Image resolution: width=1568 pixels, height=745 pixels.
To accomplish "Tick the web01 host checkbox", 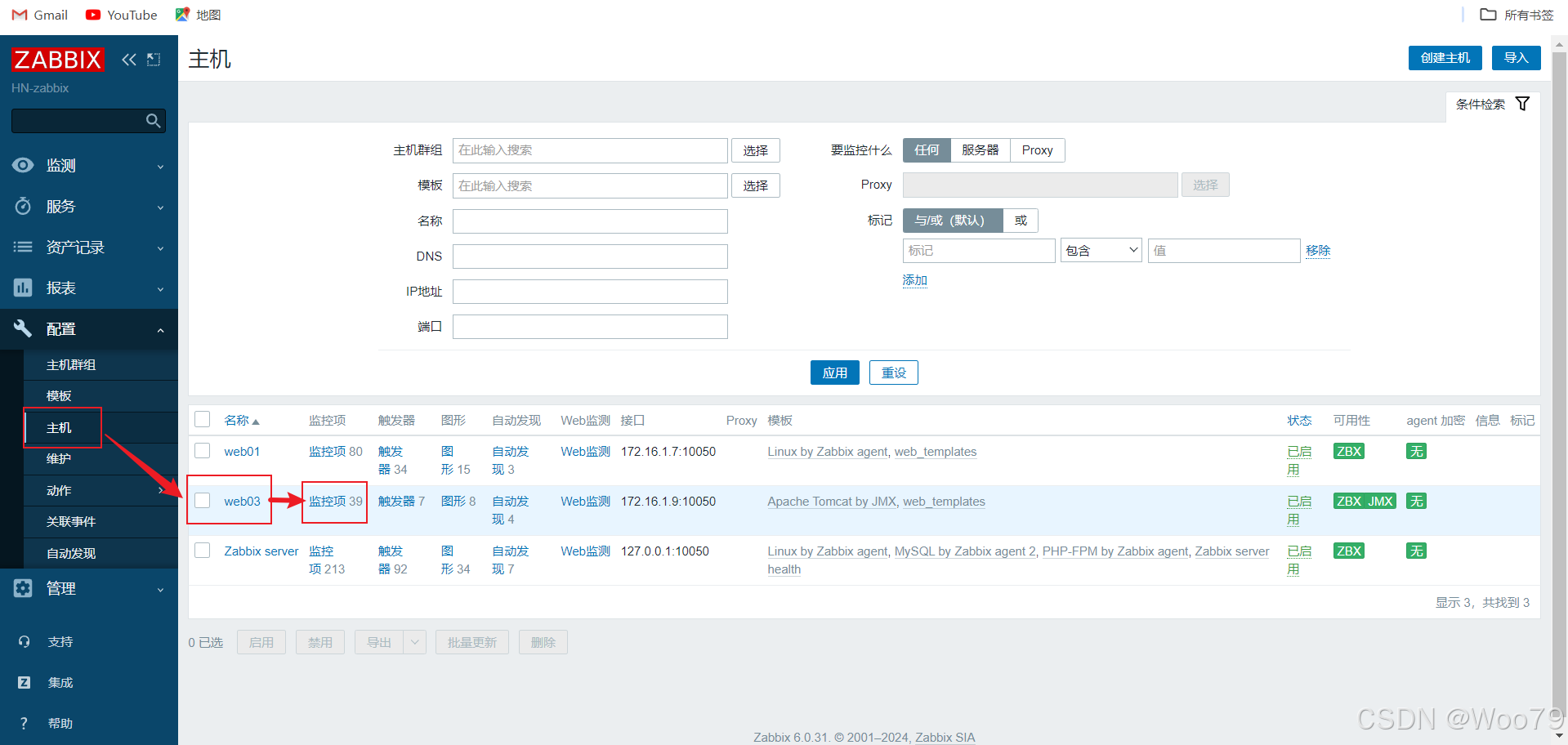I will (203, 451).
